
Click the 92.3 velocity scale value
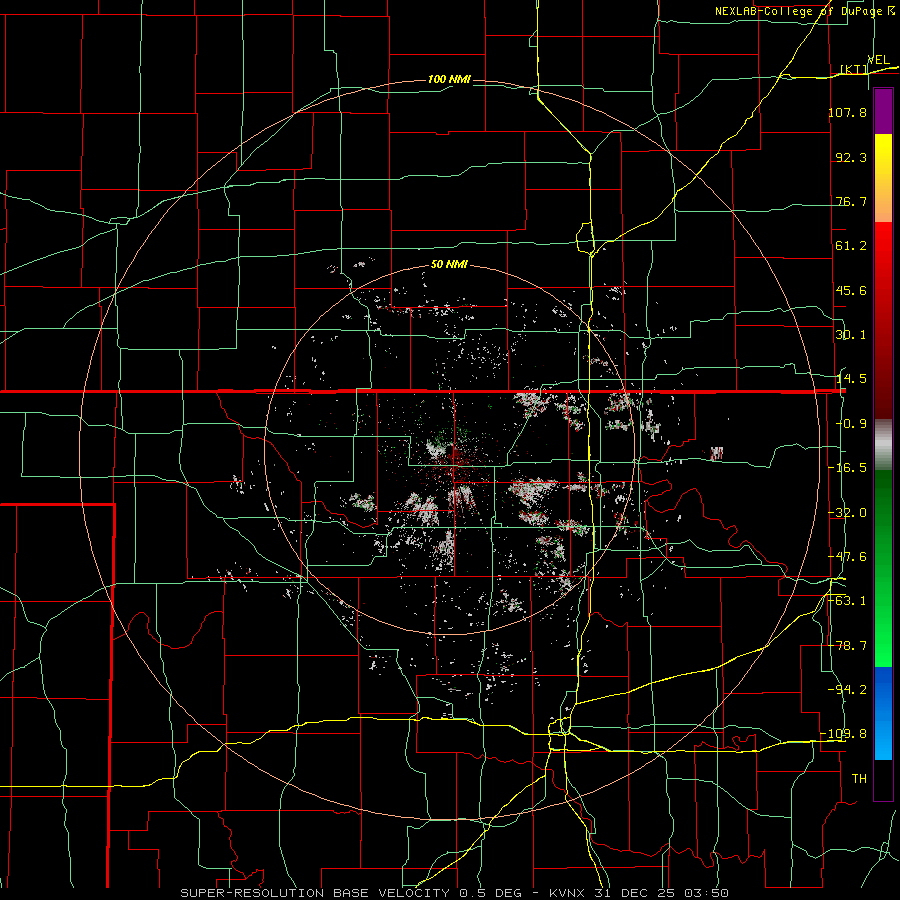[851, 157]
